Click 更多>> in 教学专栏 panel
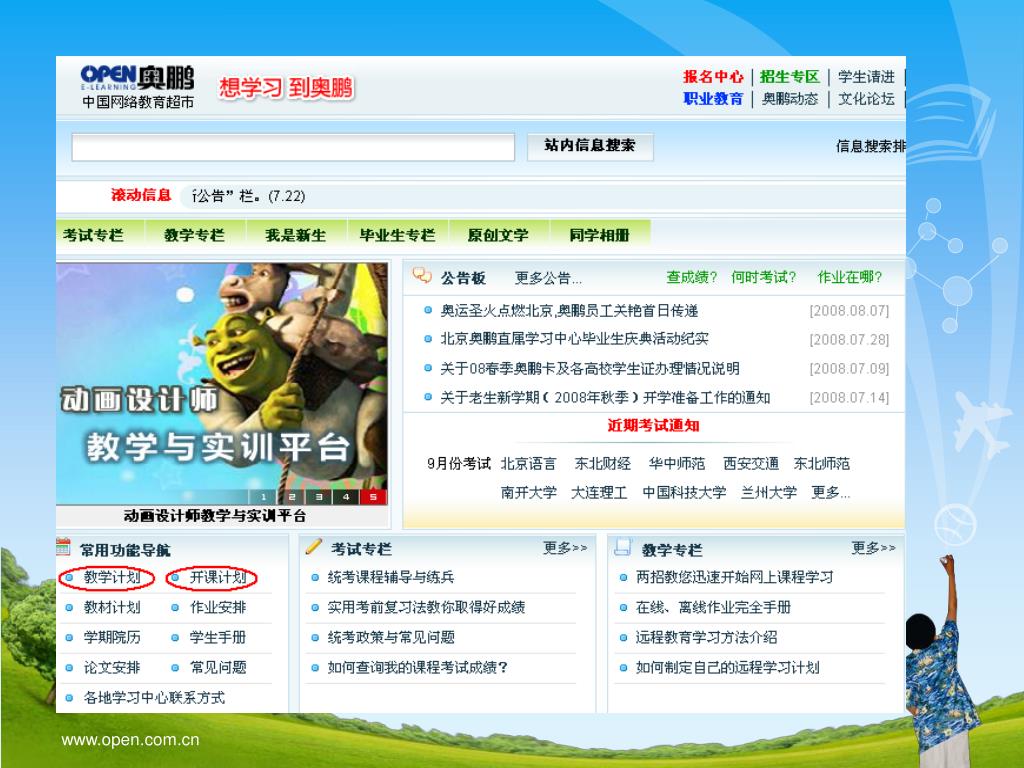Screen dimensions: 1024x768 [873, 548]
